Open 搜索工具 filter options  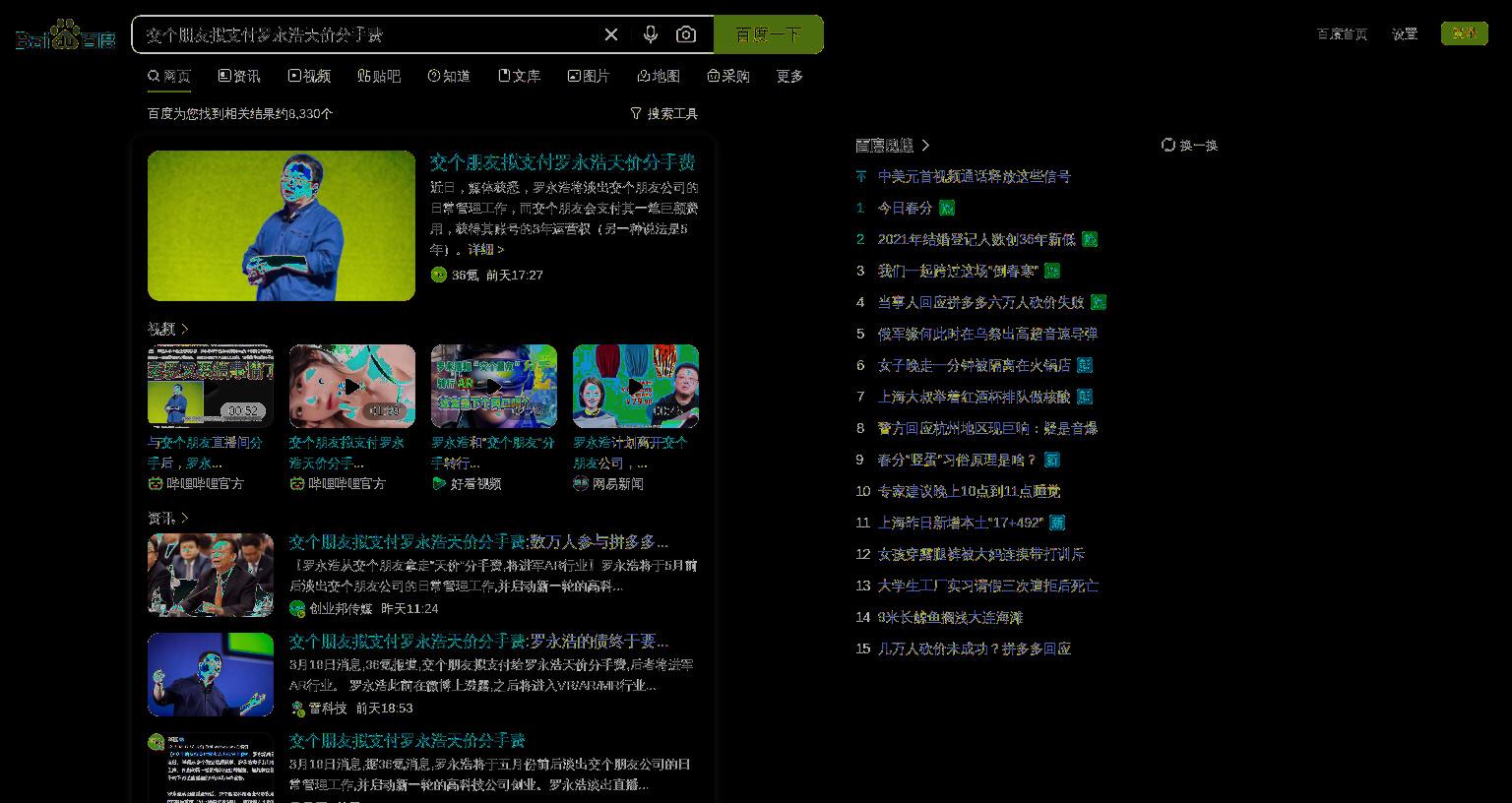[664, 113]
